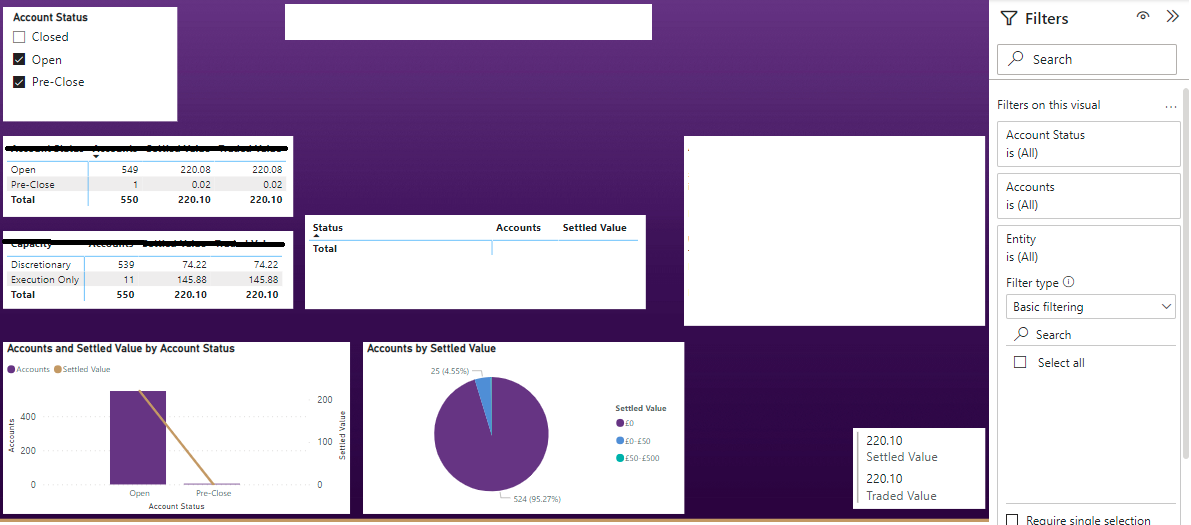Viewport: 1191px width, 525px height.
Task: Select the Execution Only table row
Action: click(144, 280)
